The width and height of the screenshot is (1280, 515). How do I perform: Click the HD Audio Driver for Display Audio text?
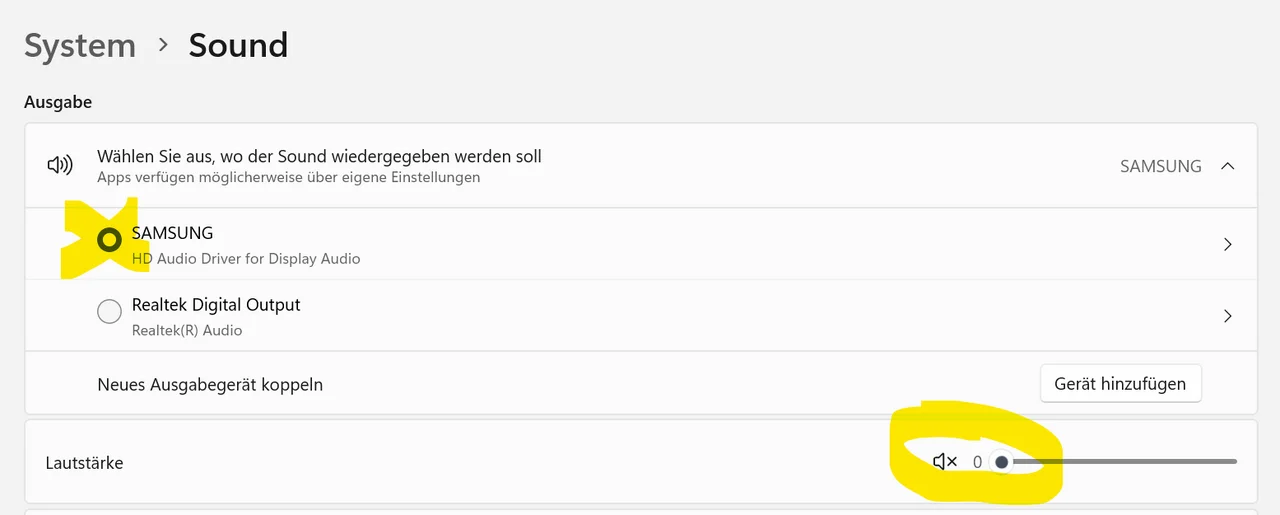coord(246,259)
